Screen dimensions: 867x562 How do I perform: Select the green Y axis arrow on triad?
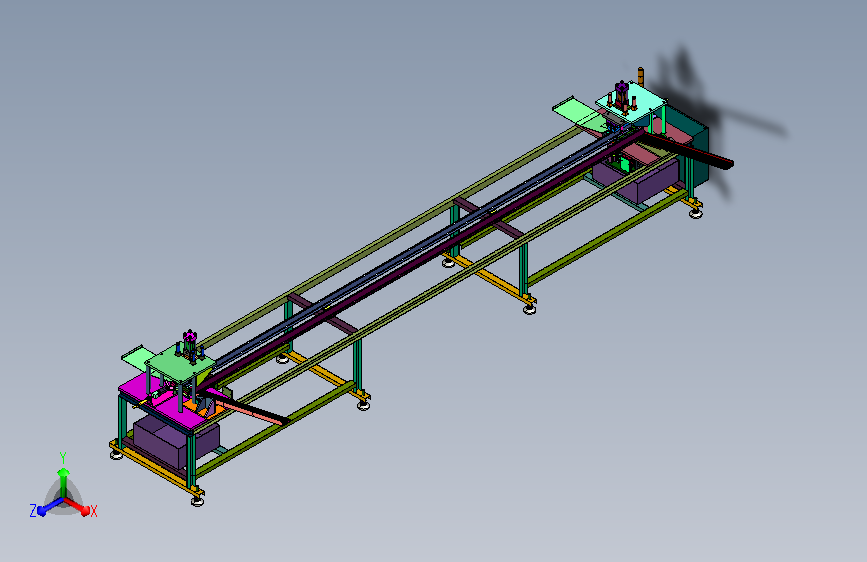[x=63, y=481]
